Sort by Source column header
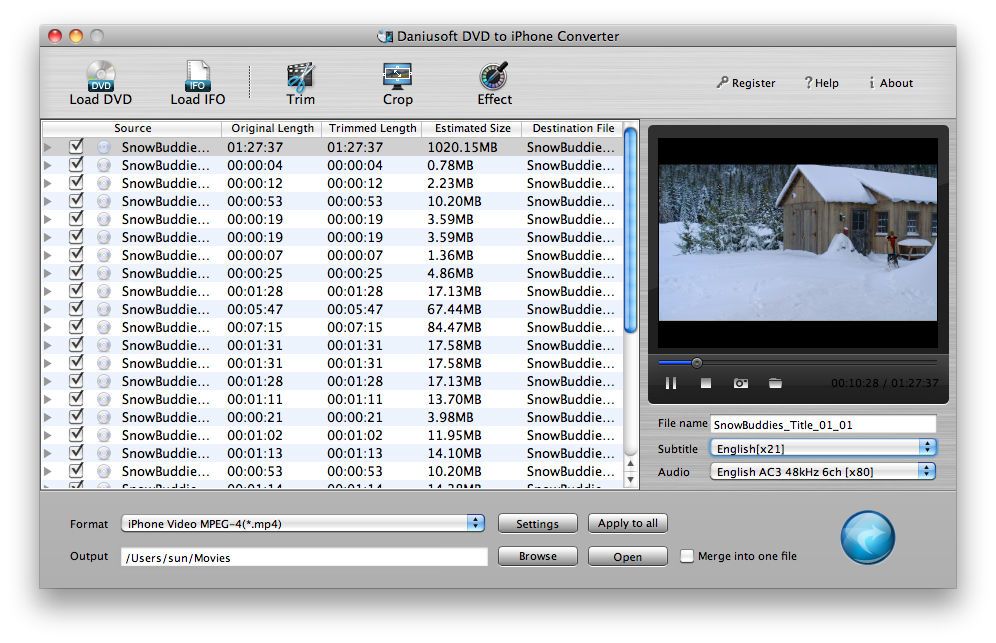Image resolution: width=996 pixels, height=643 pixels. (132, 128)
